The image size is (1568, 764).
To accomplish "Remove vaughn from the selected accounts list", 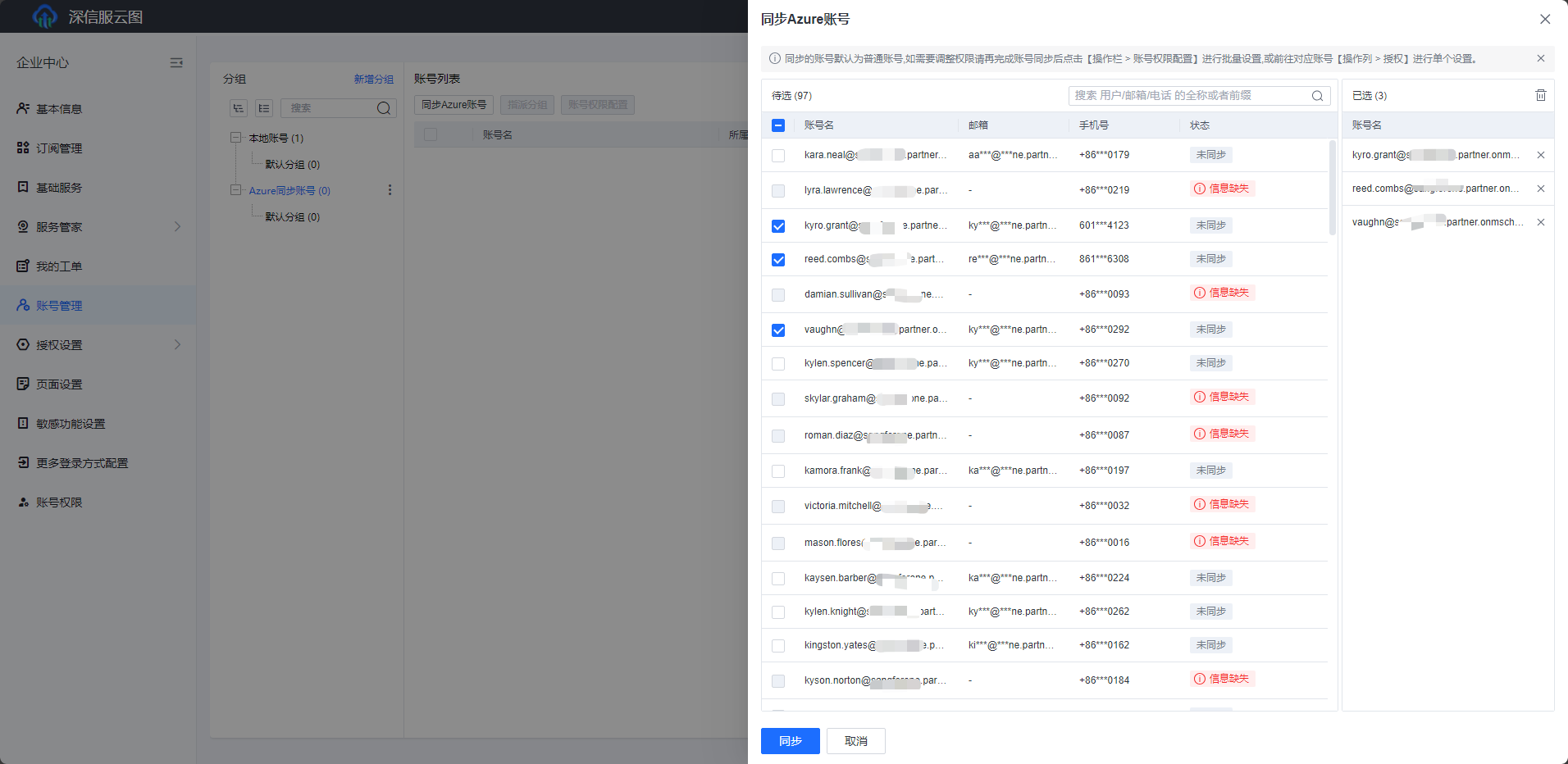I will tap(1540, 222).
